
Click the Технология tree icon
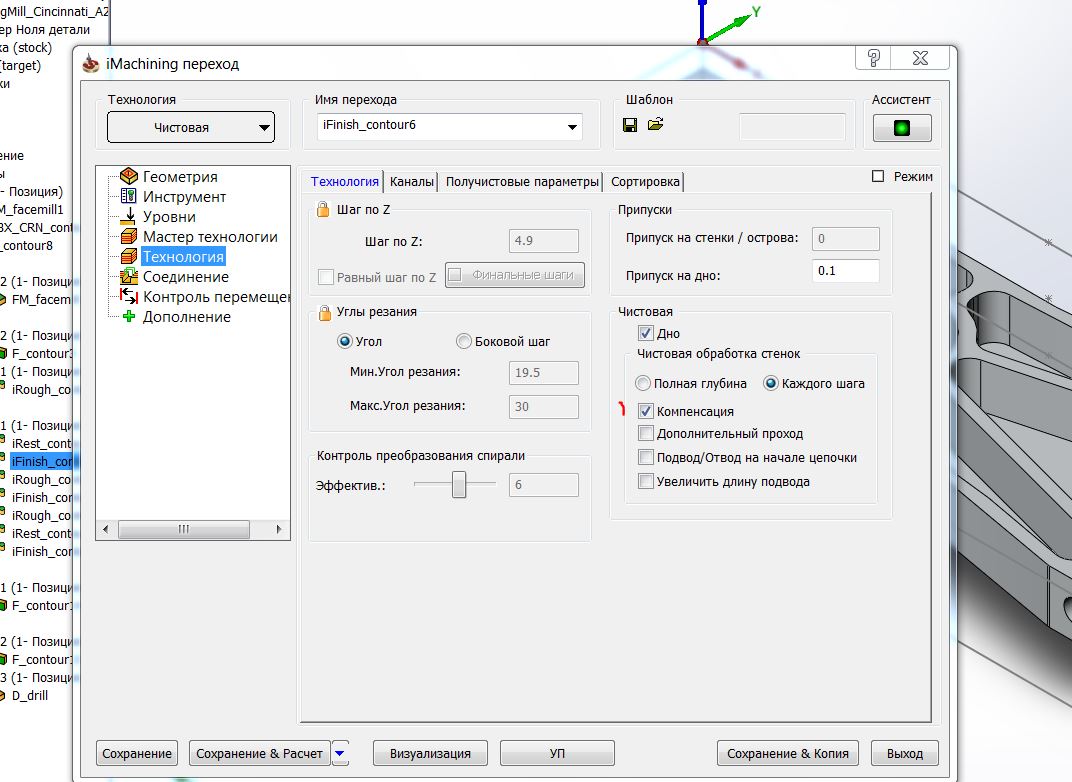(129, 256)
